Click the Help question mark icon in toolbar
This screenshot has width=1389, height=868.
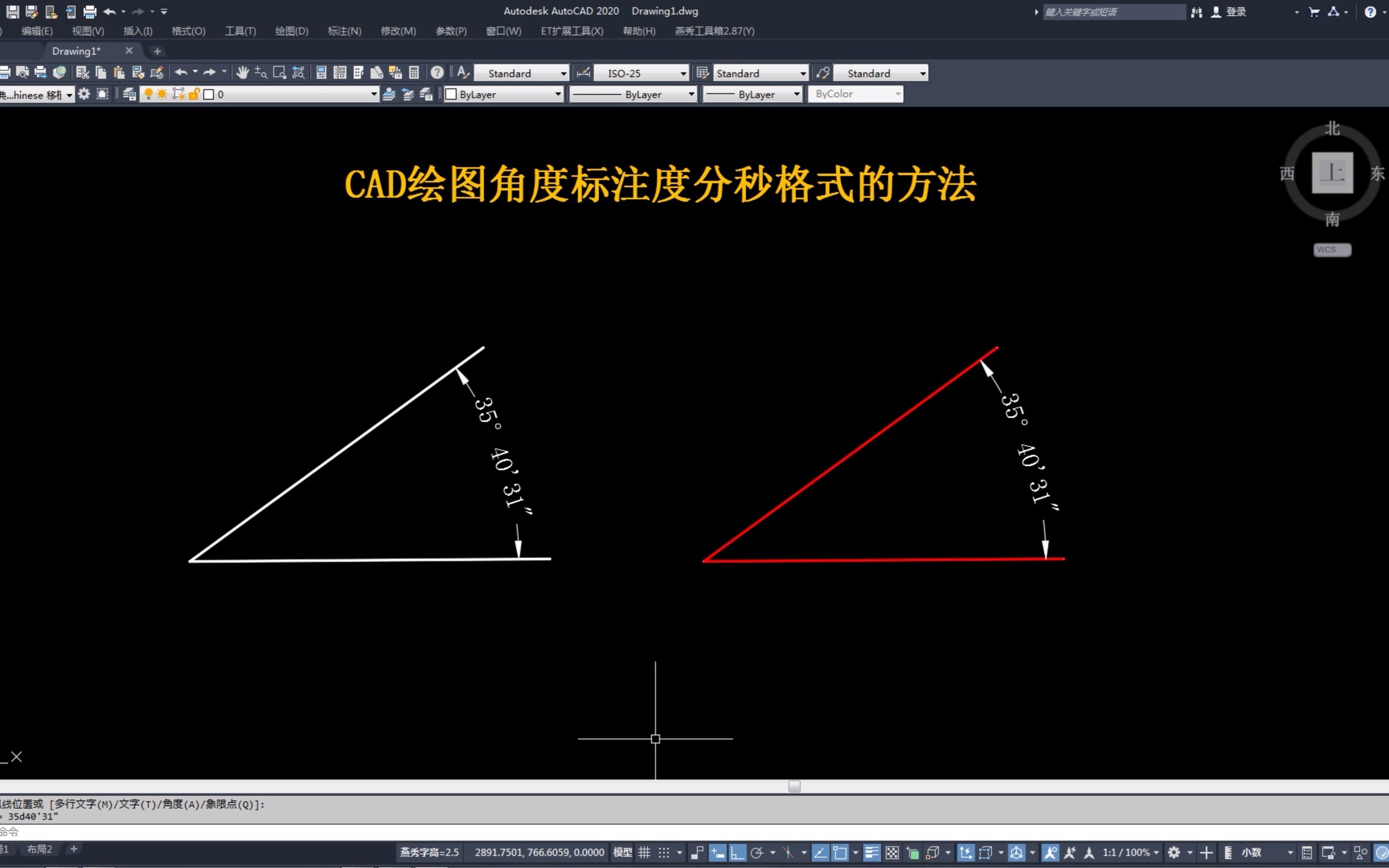[x=437, y=72]
